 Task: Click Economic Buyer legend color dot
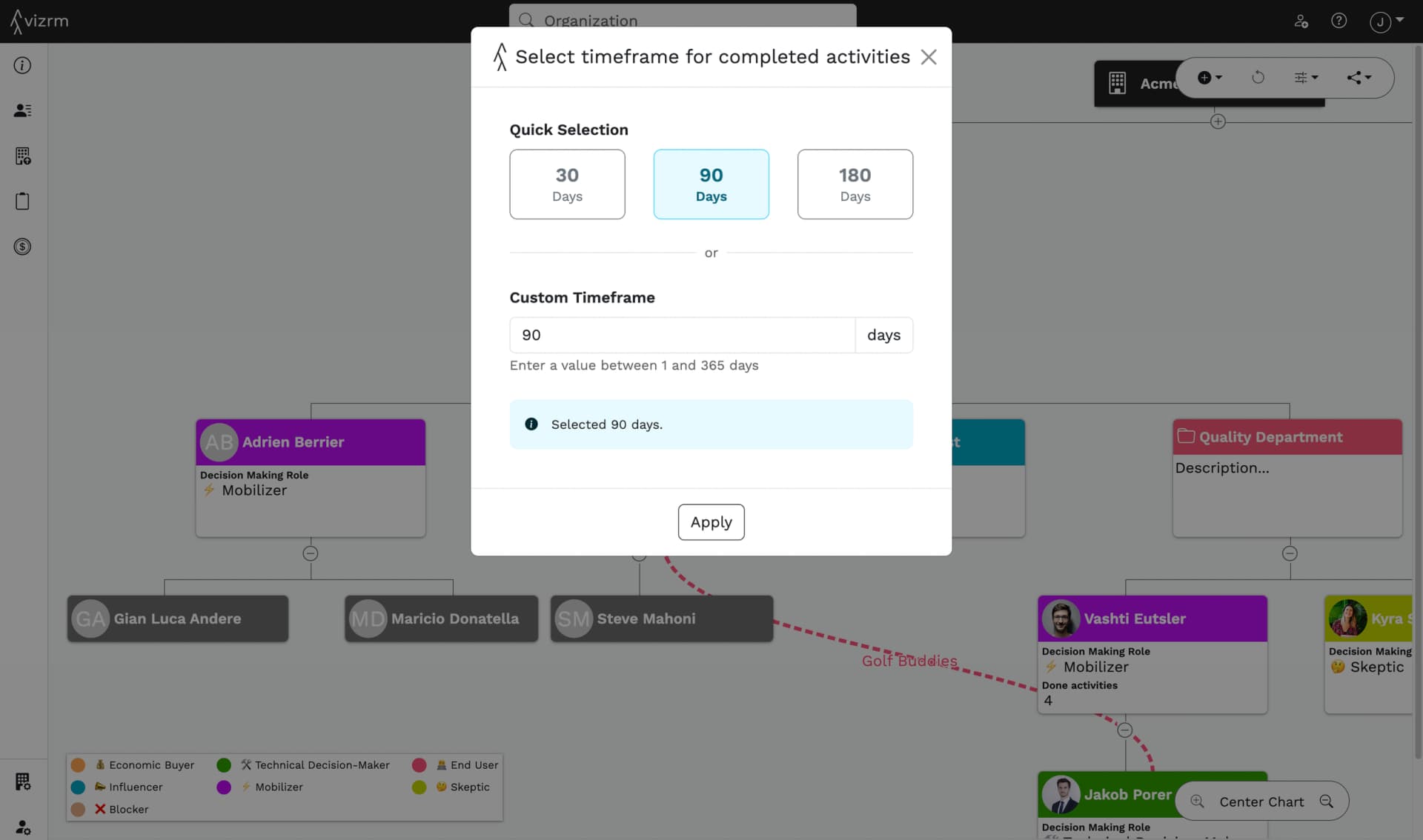click(x=78, y=764)
